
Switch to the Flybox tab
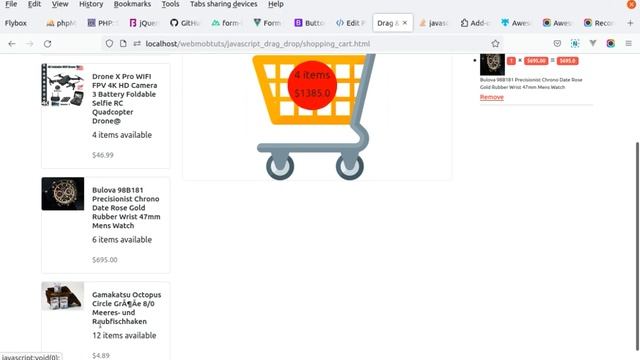tap(16, 23)
